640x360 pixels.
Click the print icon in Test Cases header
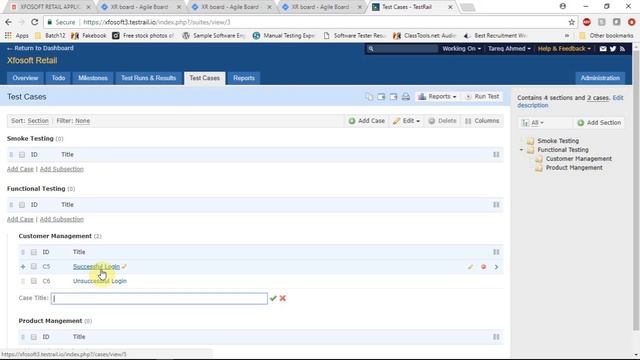click(406, 97)
